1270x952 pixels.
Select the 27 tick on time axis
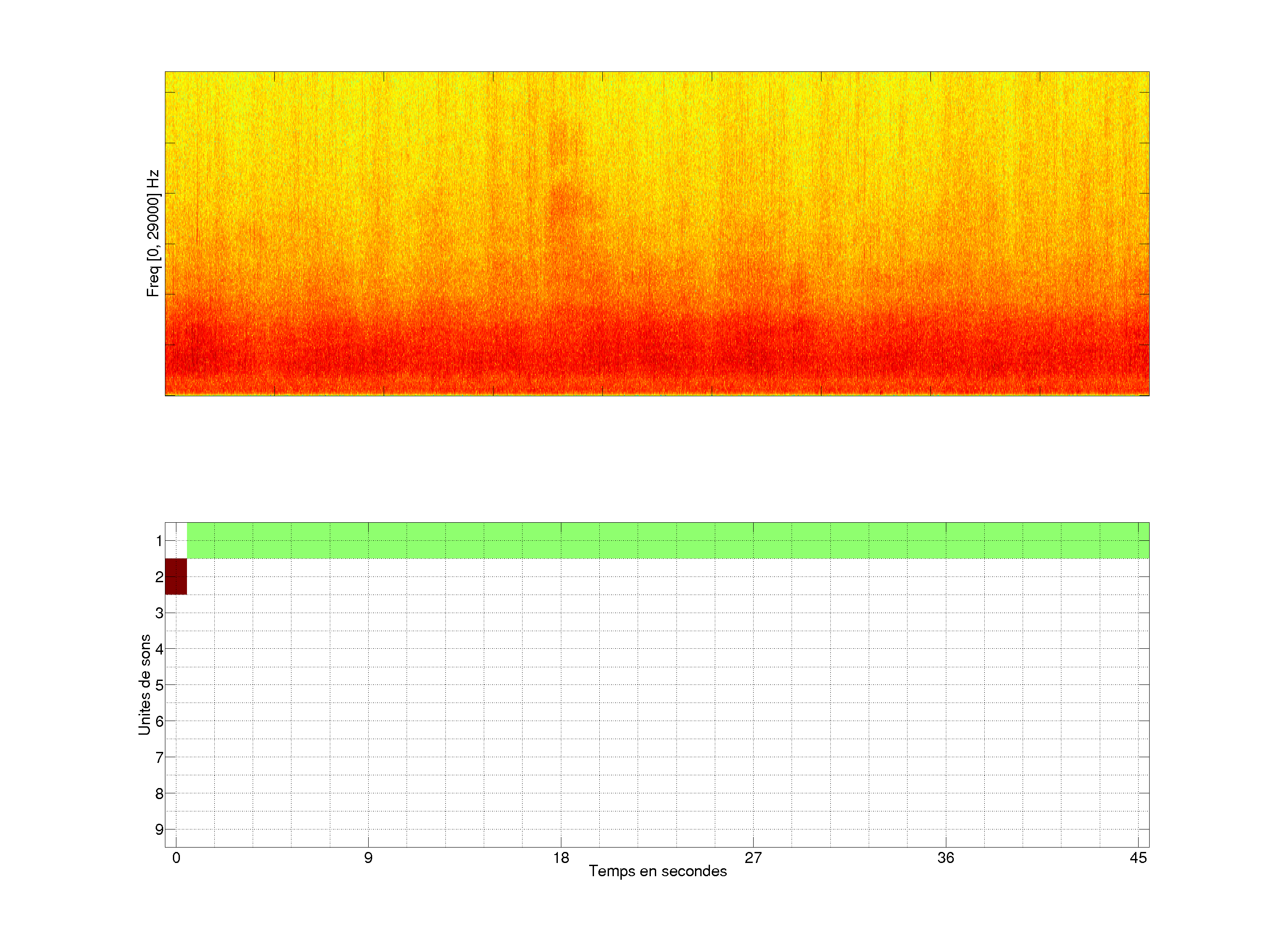click(753, 858)
